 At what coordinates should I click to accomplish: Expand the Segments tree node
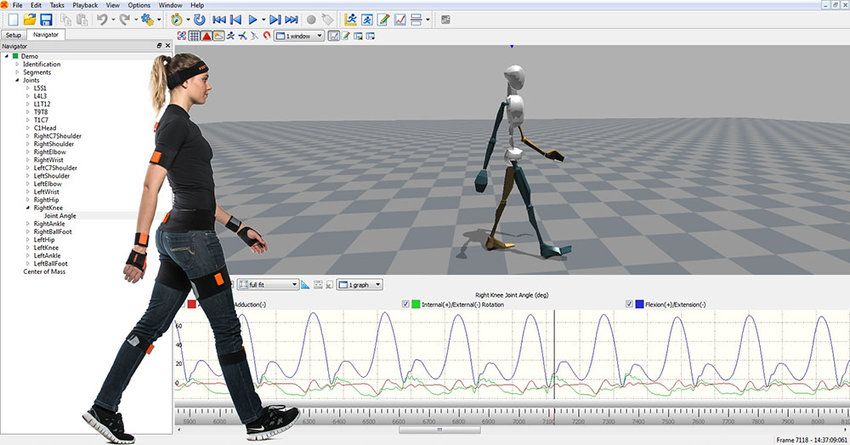coord(17,72)
